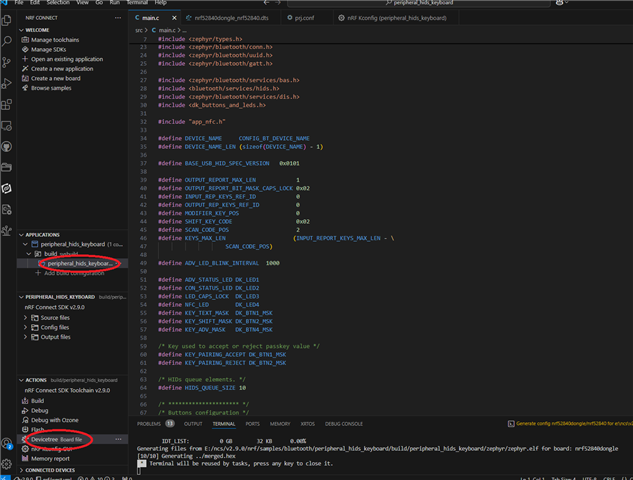Open the Explorer view in activity bar
Viewport: 633px width, 480px height.
[6, 20]
